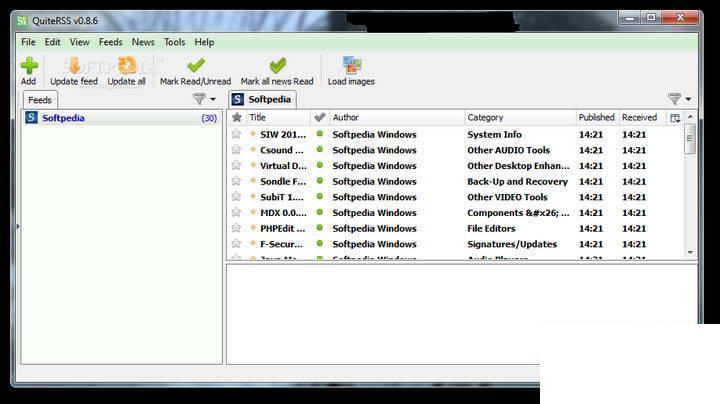Viewport: 720px width, 404px height.
Task: Sort by Title column header
Action: (278, 118)
